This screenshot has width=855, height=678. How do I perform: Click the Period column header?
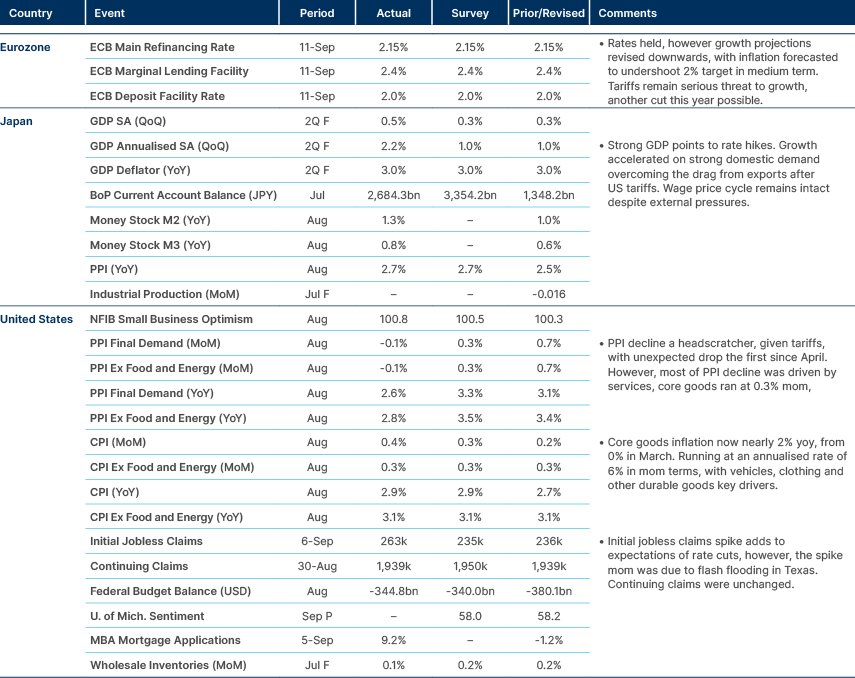click(x=317, y=13)
